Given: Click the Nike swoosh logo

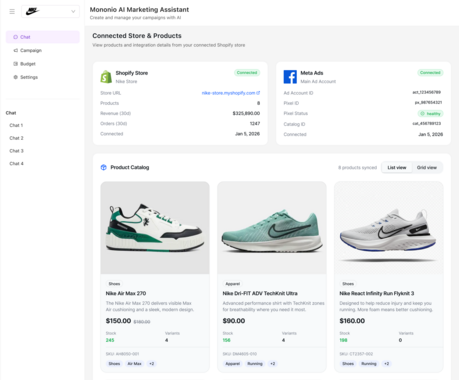Looking at the screenshot, I should point(32,12).
